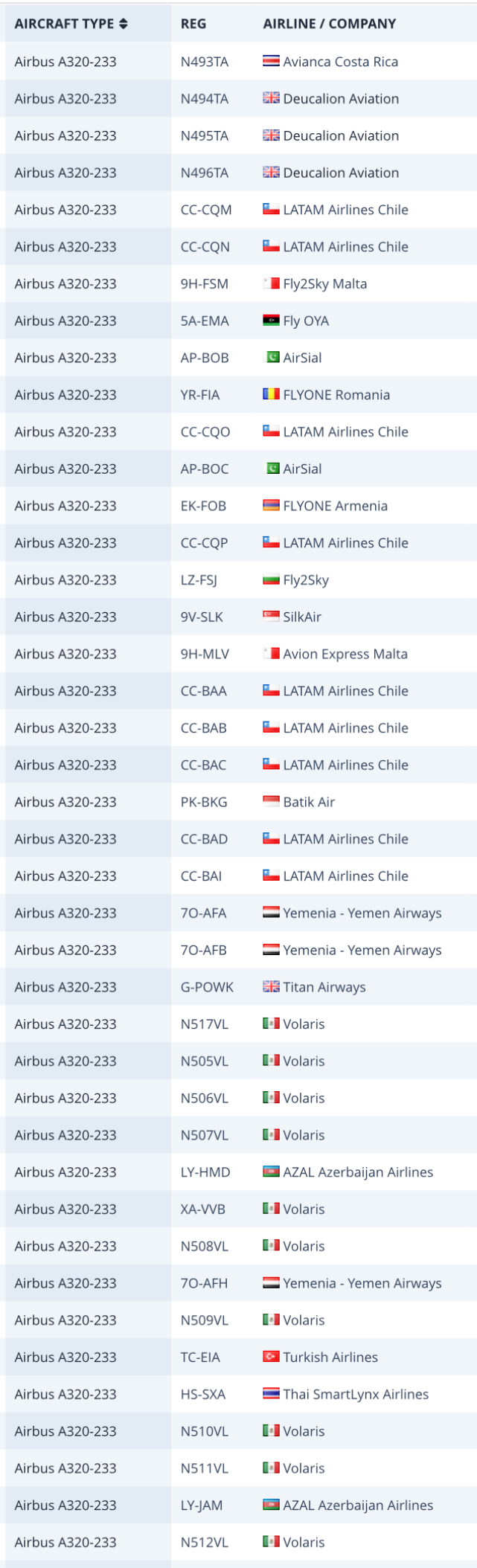
Task: Open the Thai SmartLynx Airlines link
Action: click(356, 1395)
